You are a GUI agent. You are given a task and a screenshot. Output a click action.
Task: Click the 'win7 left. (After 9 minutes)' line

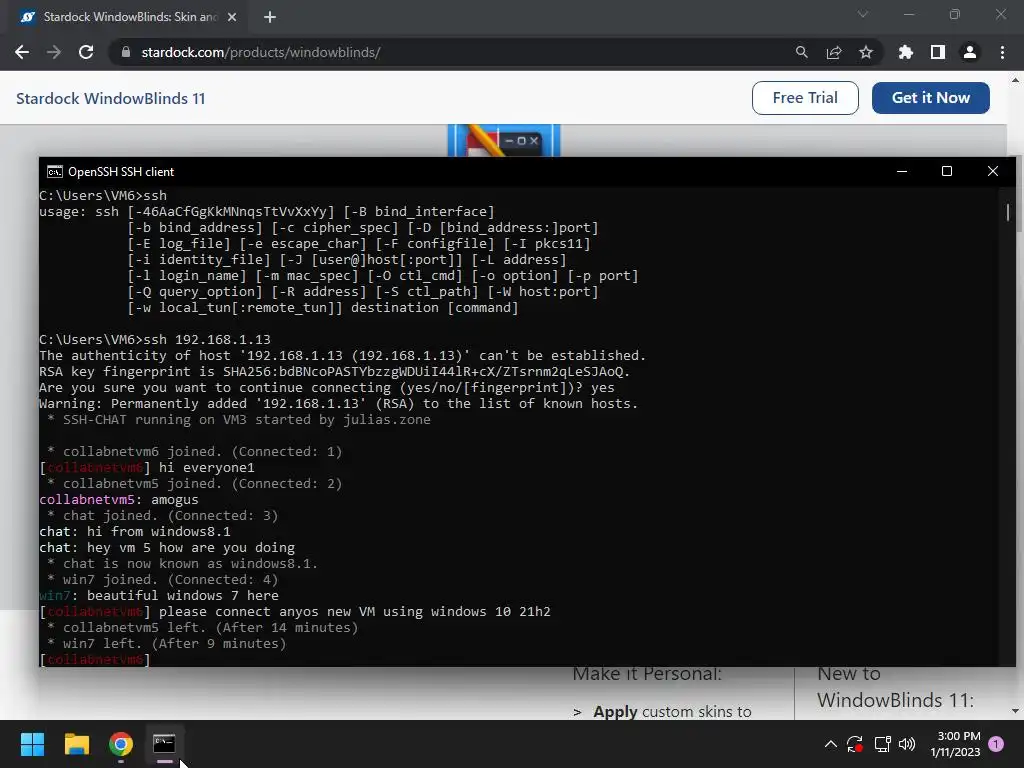click(167, 644)
